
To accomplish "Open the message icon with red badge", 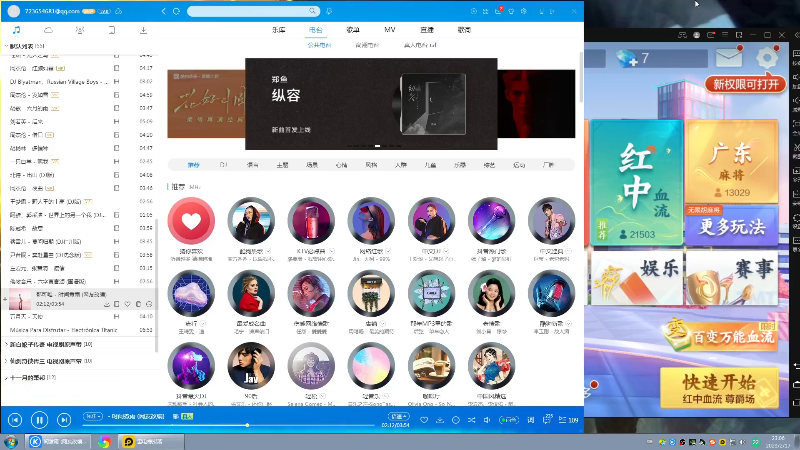I will [x=498, y=11].
